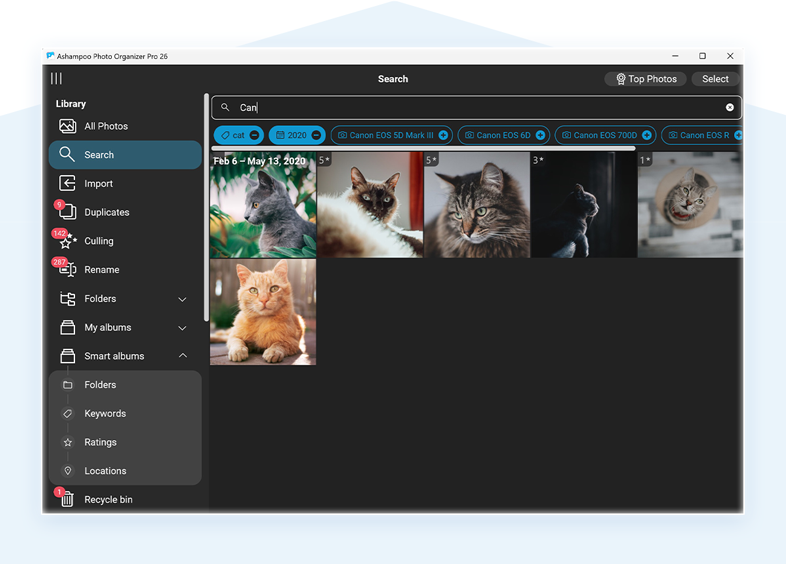Viewport: 786px width, 564px height.
Task: Click the Canon EOS 6D chip label
Action: pyautogui.click(x=503, y=135)
